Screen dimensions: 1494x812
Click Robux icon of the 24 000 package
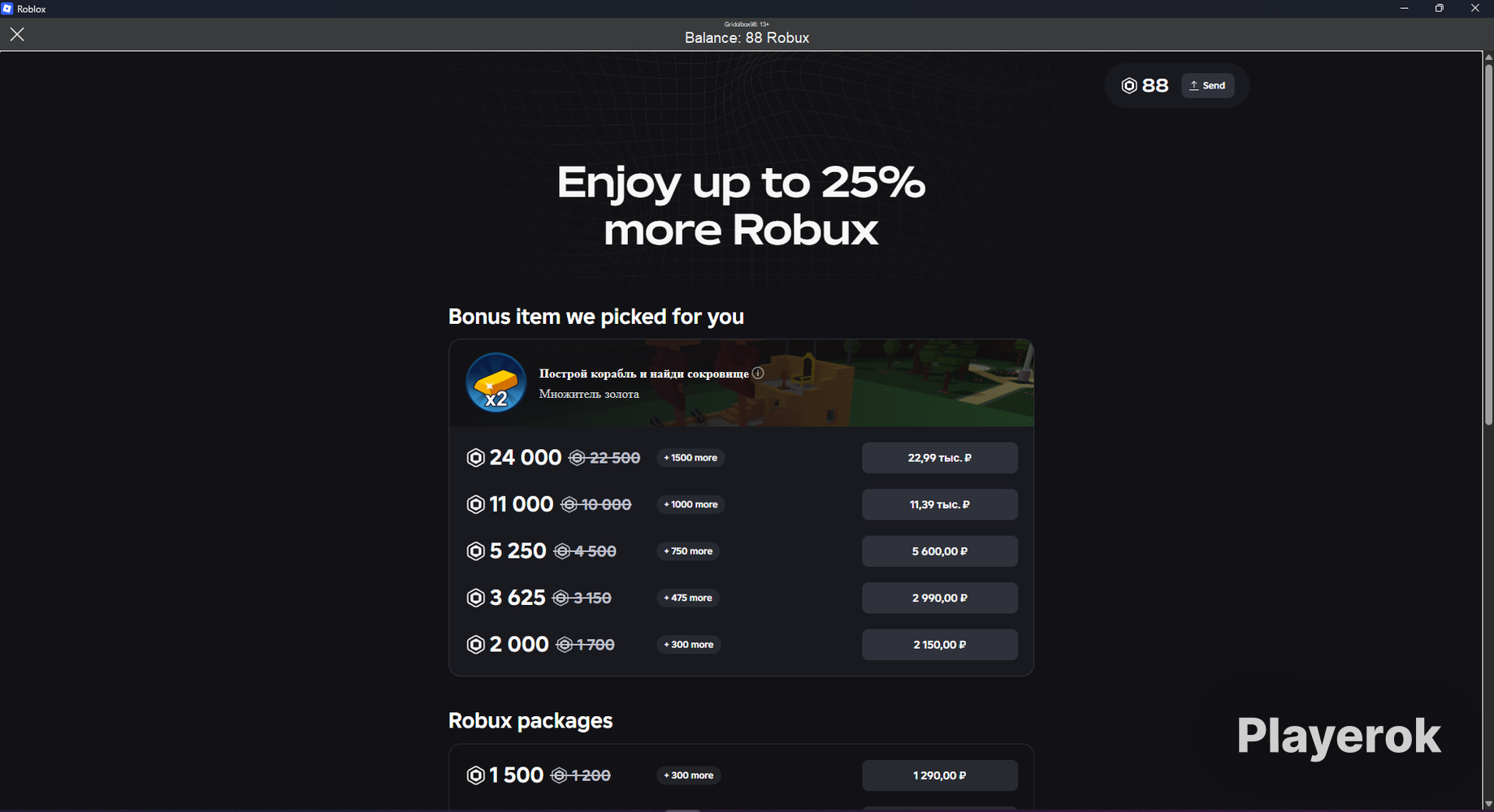coord(476,458)
